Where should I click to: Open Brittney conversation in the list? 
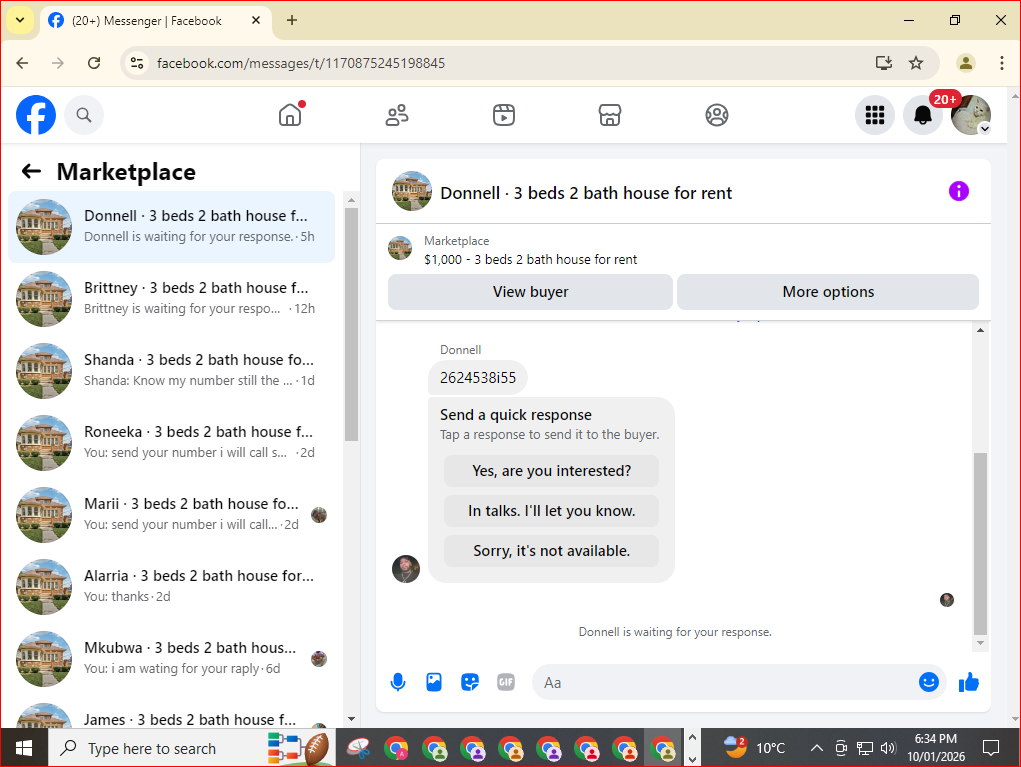coord(172,299)
